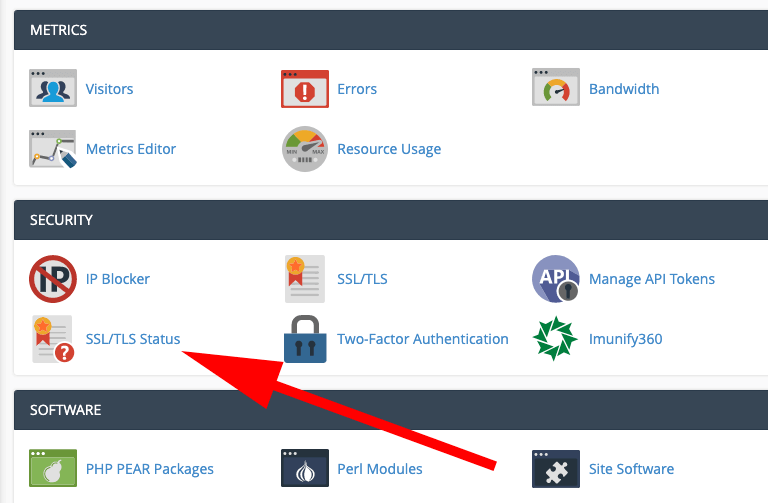Go to the Imunify360 link
768x503 pixels.
click(625, 339)
